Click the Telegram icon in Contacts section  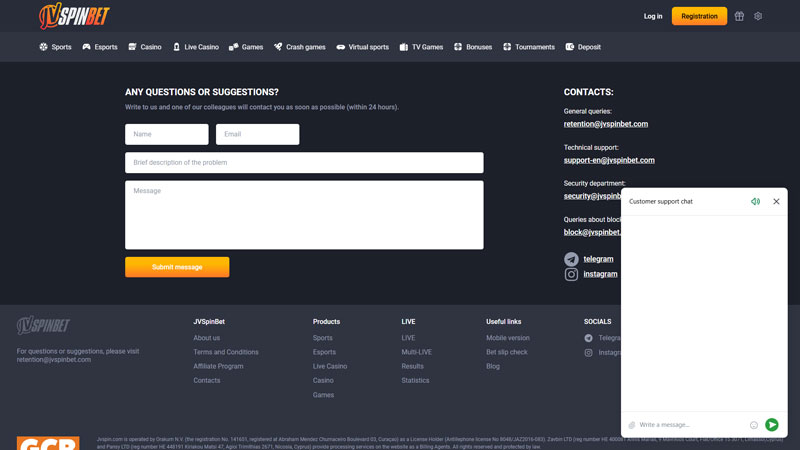(x=571, y=259)
